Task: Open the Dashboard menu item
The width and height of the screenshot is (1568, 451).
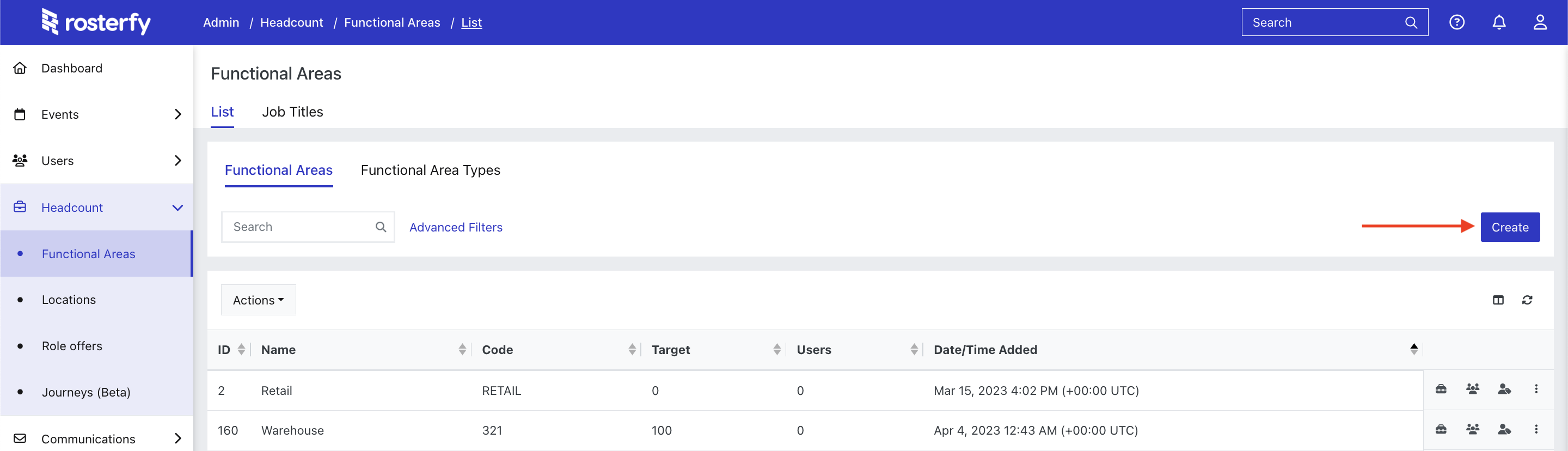Action: 96,68
